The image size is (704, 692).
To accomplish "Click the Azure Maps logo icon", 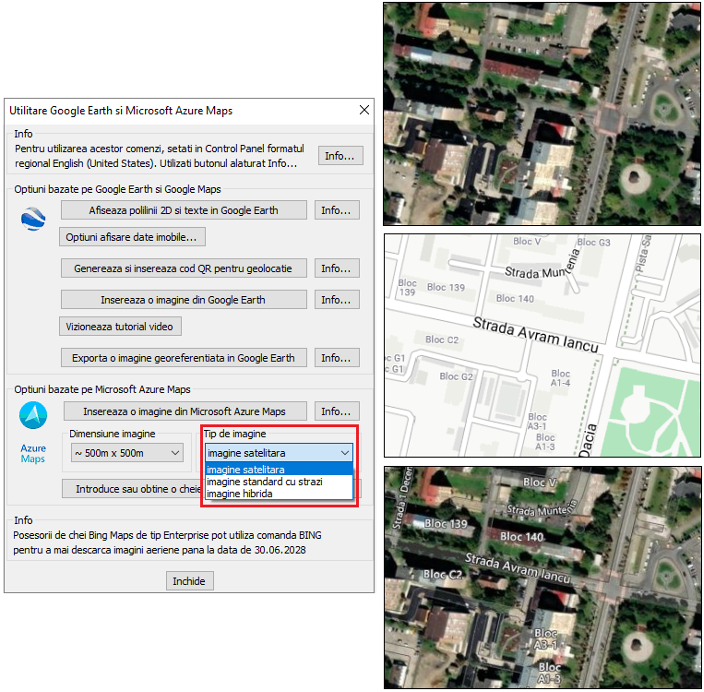I will 34,416.
